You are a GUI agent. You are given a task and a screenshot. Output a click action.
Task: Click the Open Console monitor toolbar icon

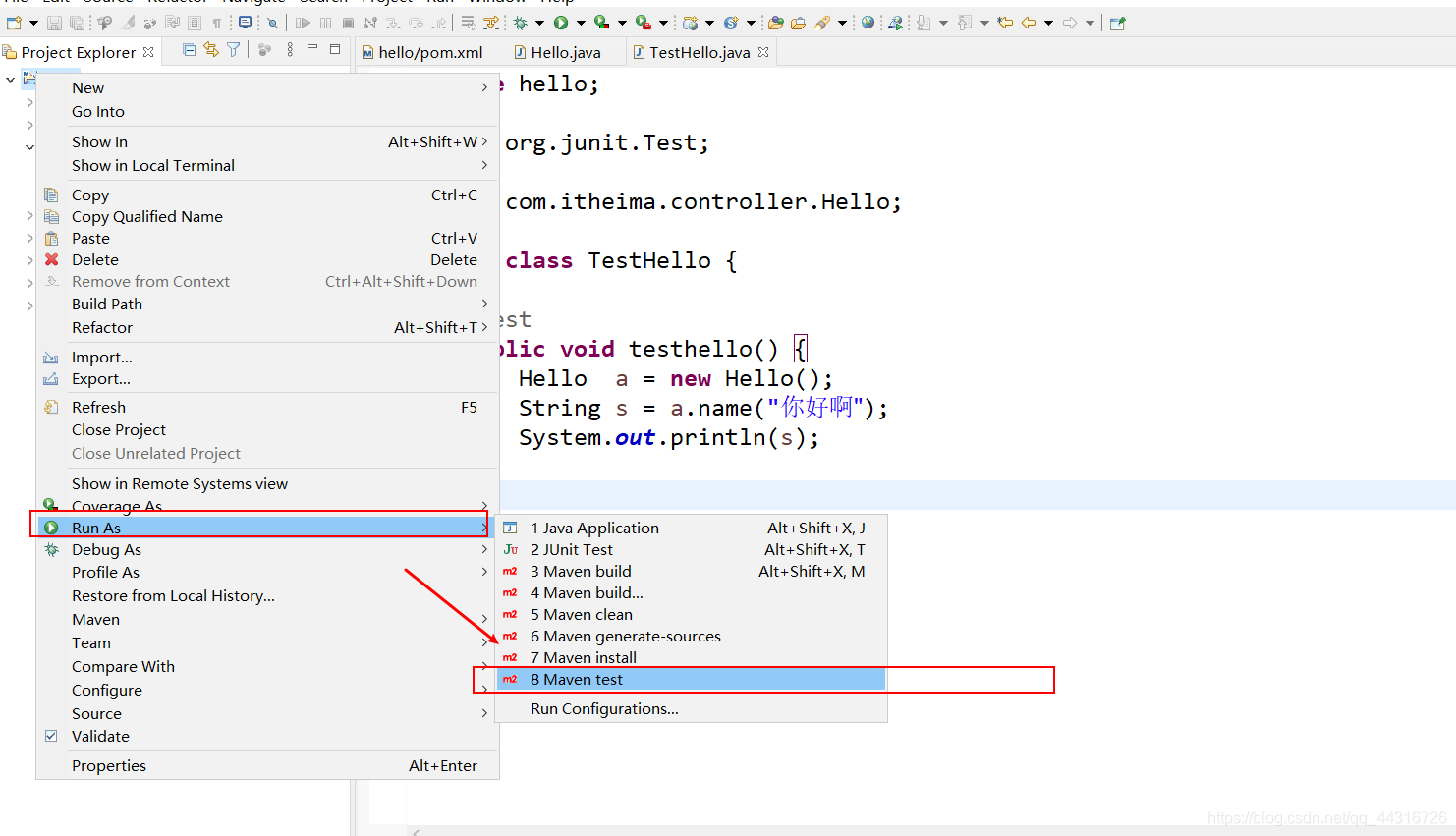click(245, 23)
